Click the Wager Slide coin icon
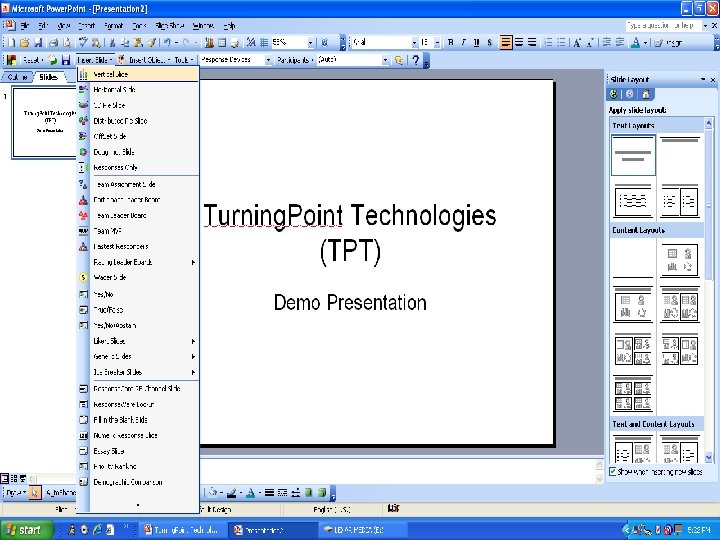Screen dimensions: 720x540 83,277
